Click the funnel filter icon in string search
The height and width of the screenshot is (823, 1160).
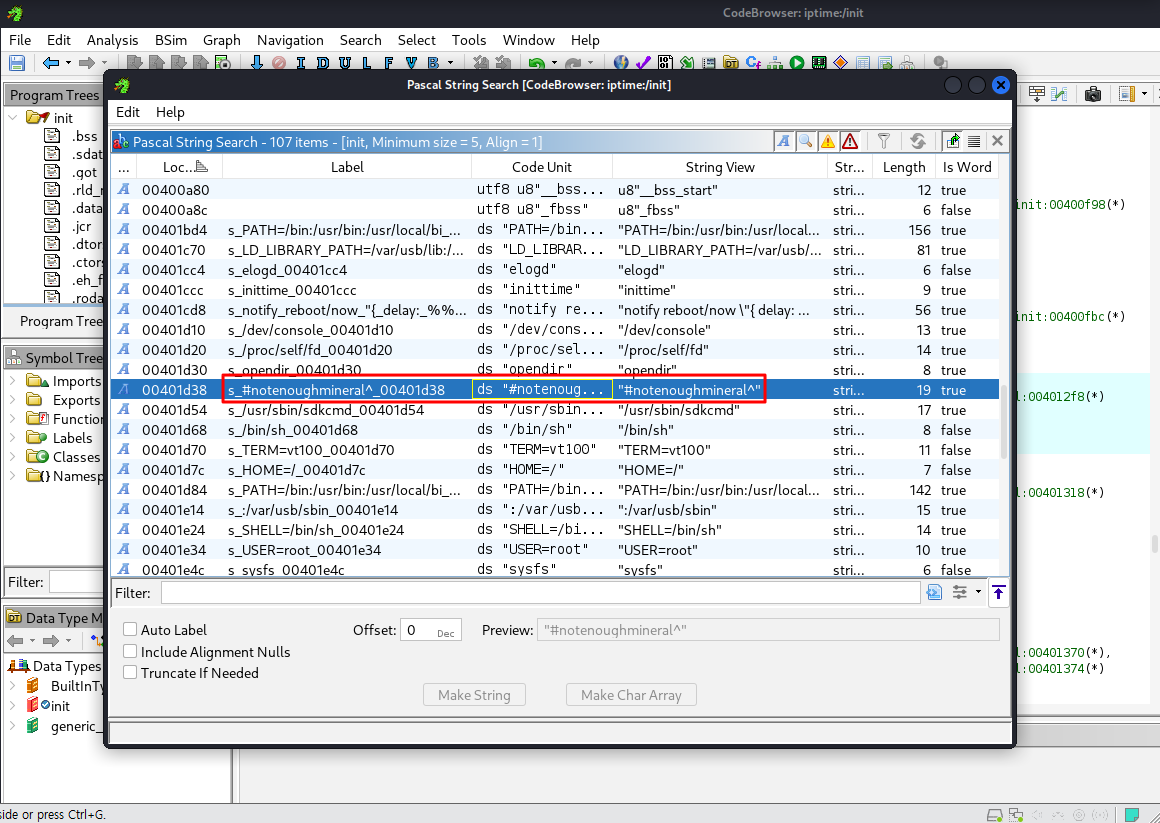(x=883, y=141)
